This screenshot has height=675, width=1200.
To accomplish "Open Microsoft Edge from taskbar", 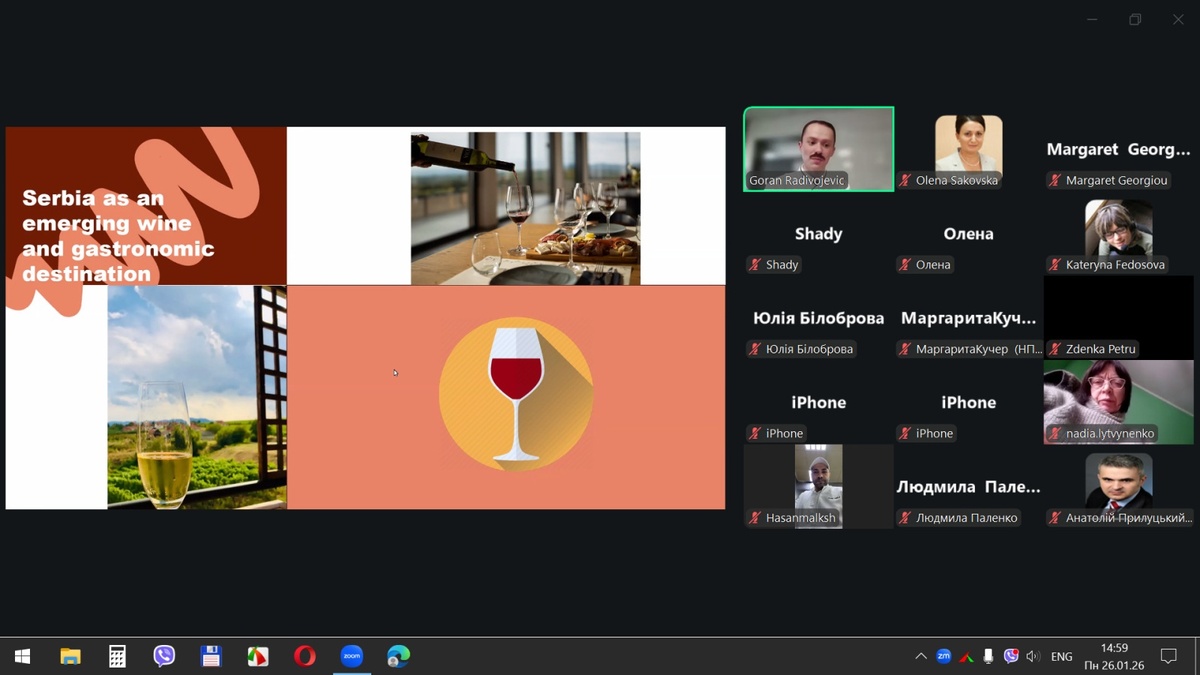I will pyautogui.click(x=398, y=656).
